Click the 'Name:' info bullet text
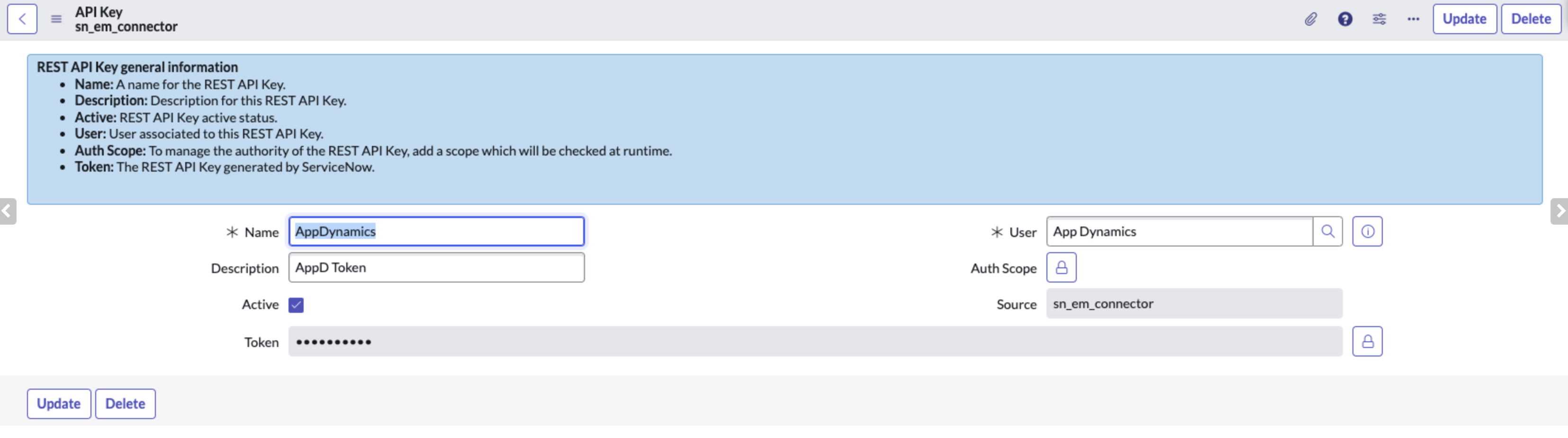1568x438 pixels. tap(180, 84)
